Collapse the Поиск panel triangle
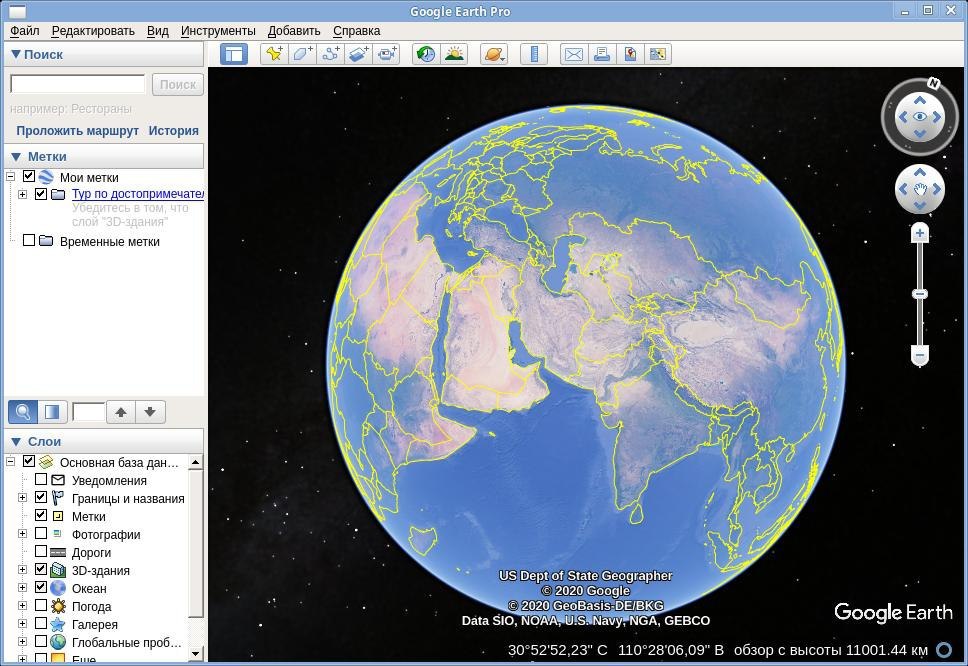The height and width of the screenshot is (666, 968). (16, 54)
